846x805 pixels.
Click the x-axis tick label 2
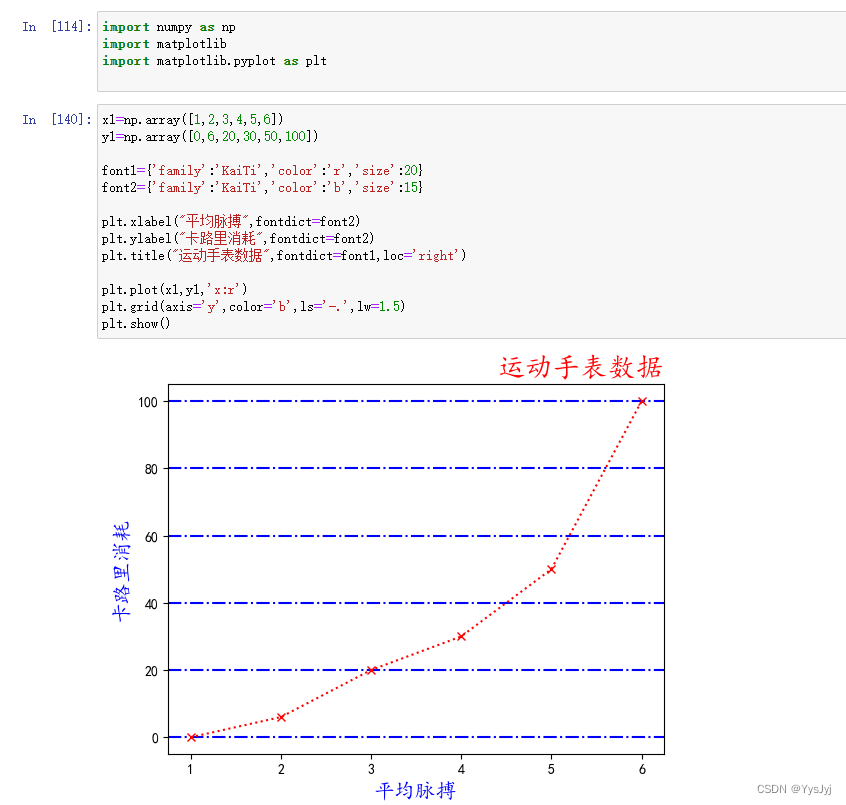click(x=281, y=769)
